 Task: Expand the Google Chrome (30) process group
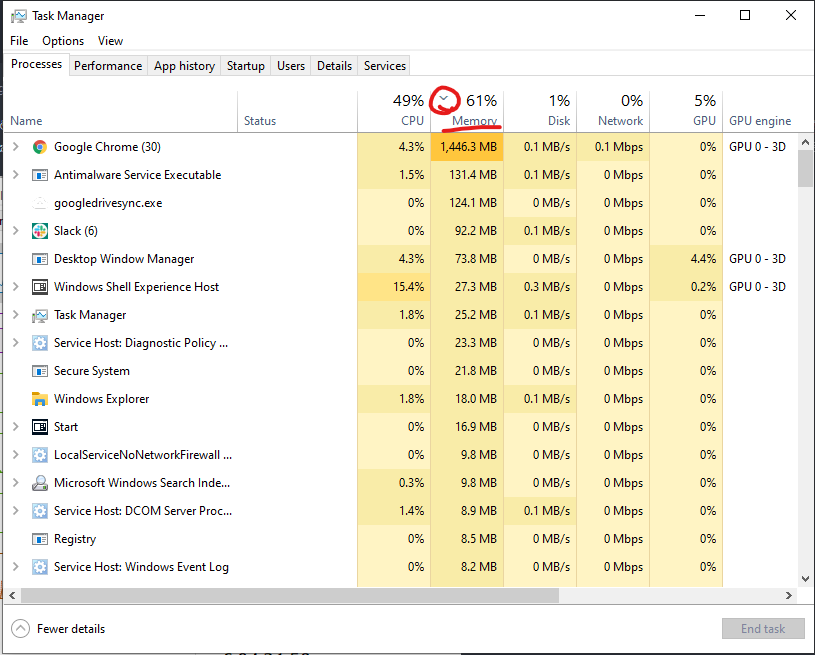click(x=16, y=147)
